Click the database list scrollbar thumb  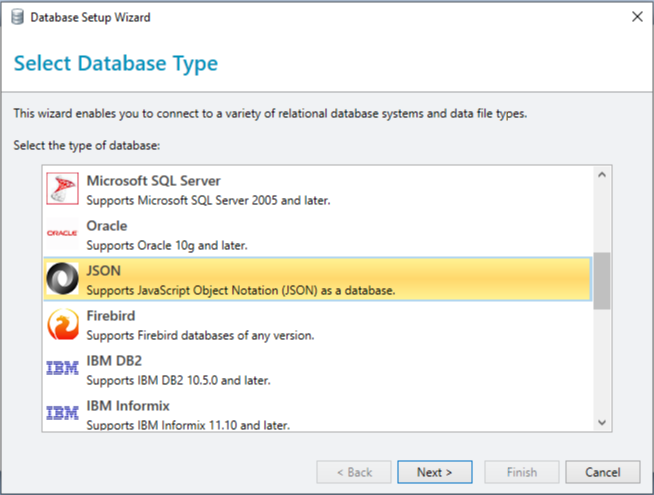602,281
